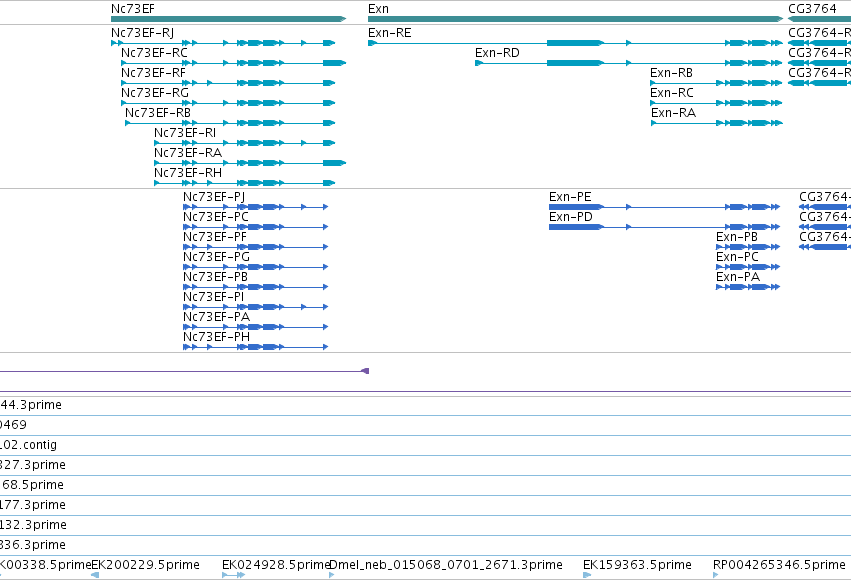Open transcript label Nc73EF-RC
The image size is (851, 580).
154,53
